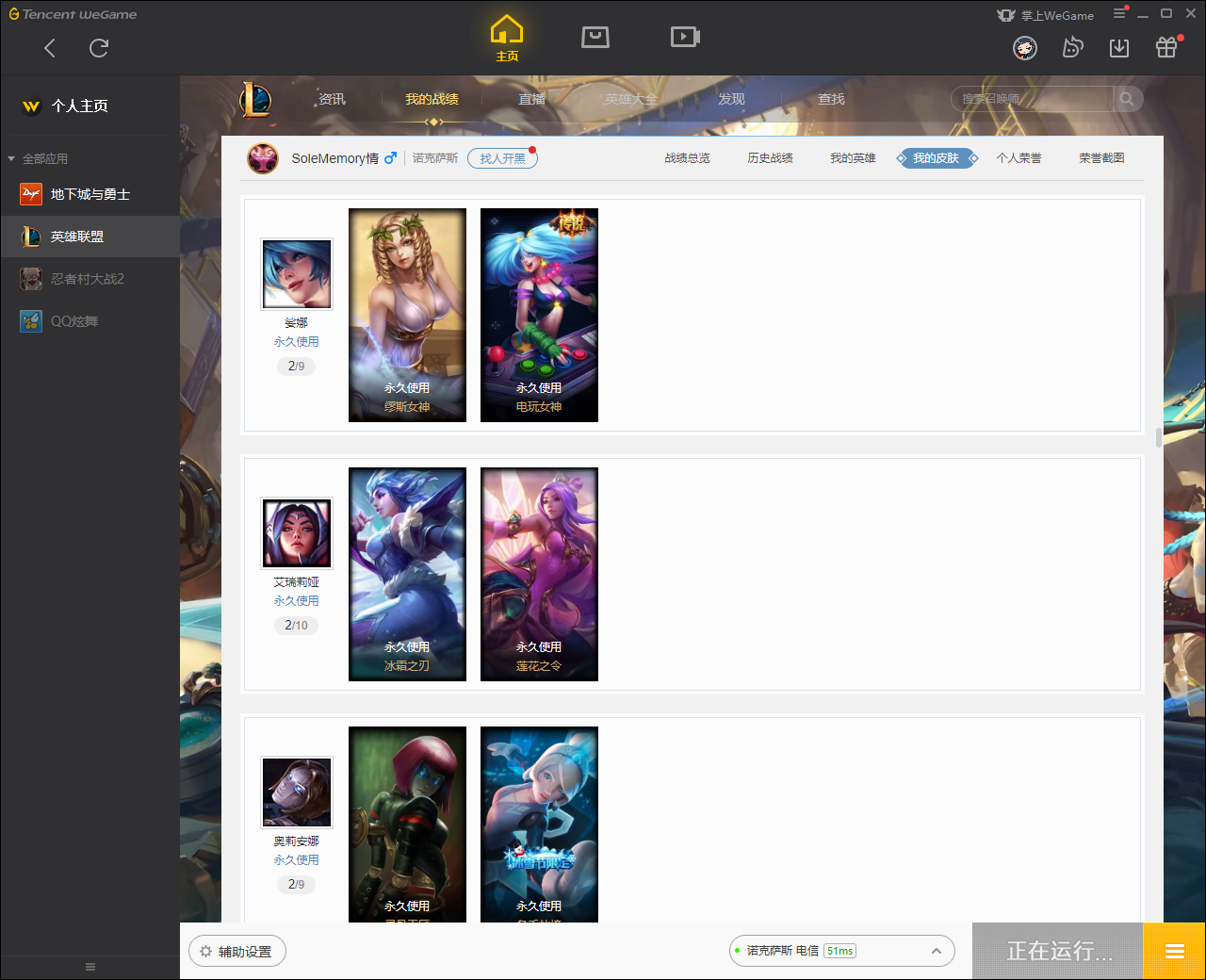
Task: Open the gift box icon
Action: tap(1166, 47)
